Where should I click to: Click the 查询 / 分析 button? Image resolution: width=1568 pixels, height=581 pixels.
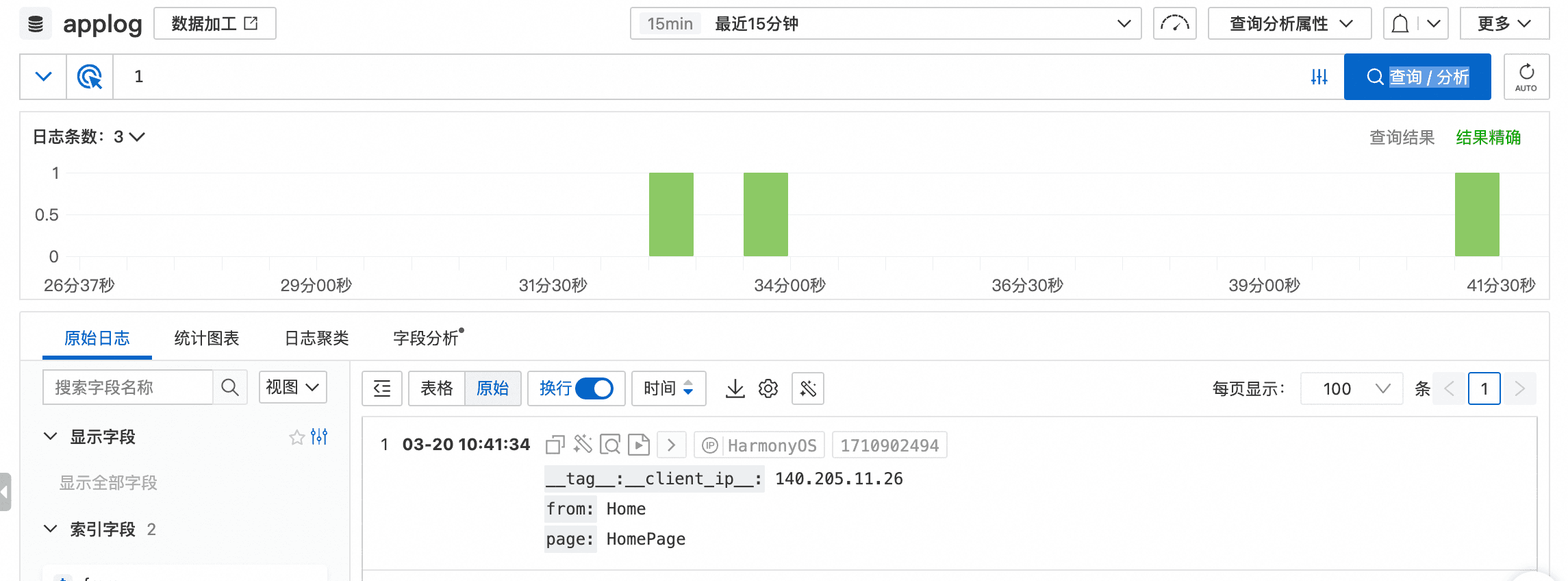tap(1417, 77)
